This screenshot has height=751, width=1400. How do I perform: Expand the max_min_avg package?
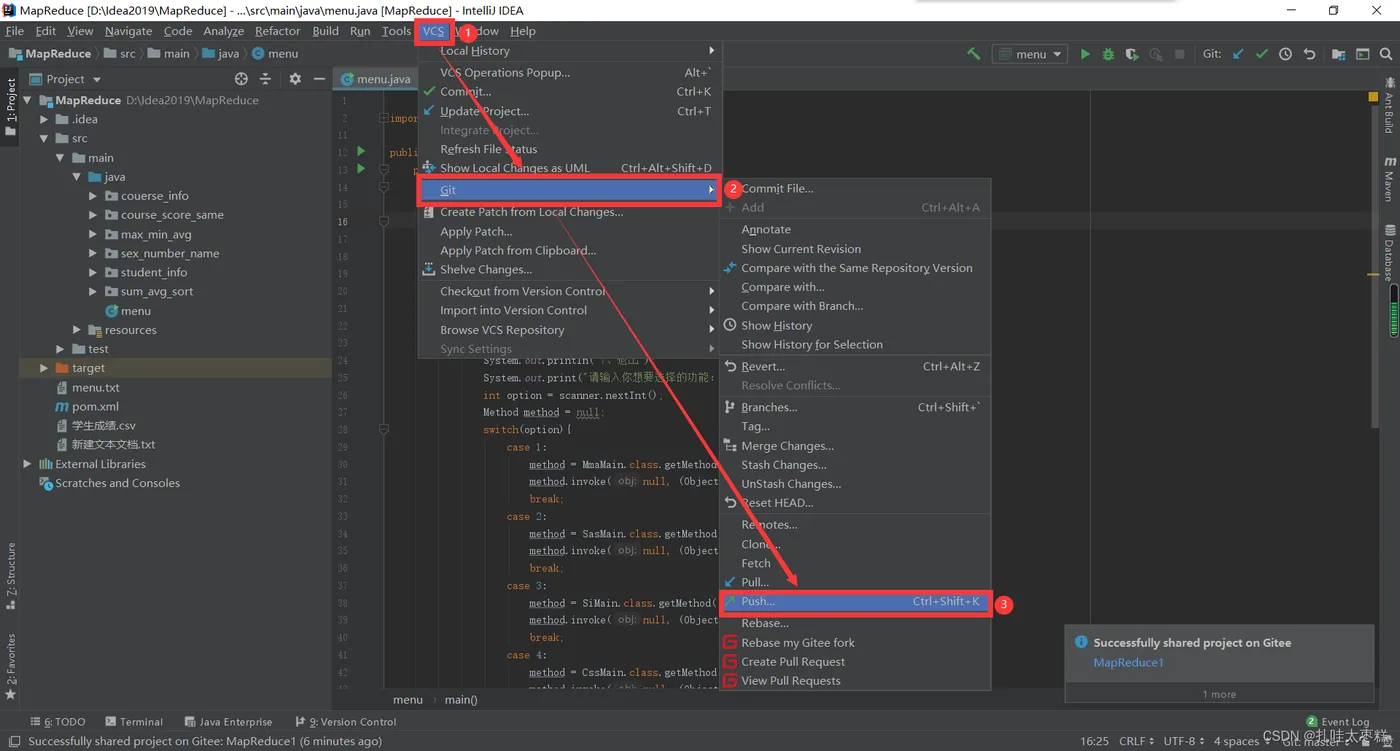[93, 234]
